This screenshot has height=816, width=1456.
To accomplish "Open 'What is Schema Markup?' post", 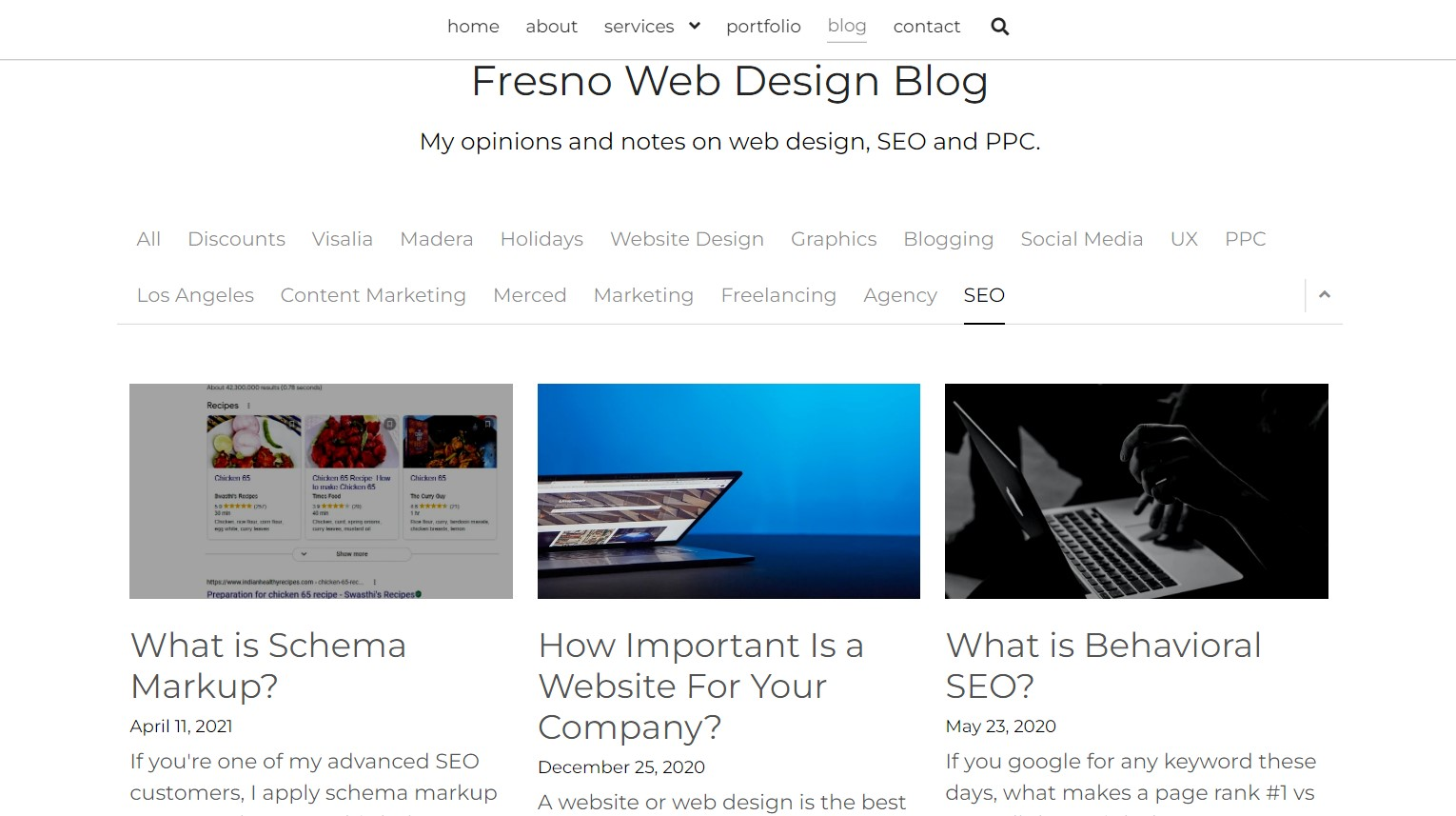I will pyautogui.click(x=268, y=666).
